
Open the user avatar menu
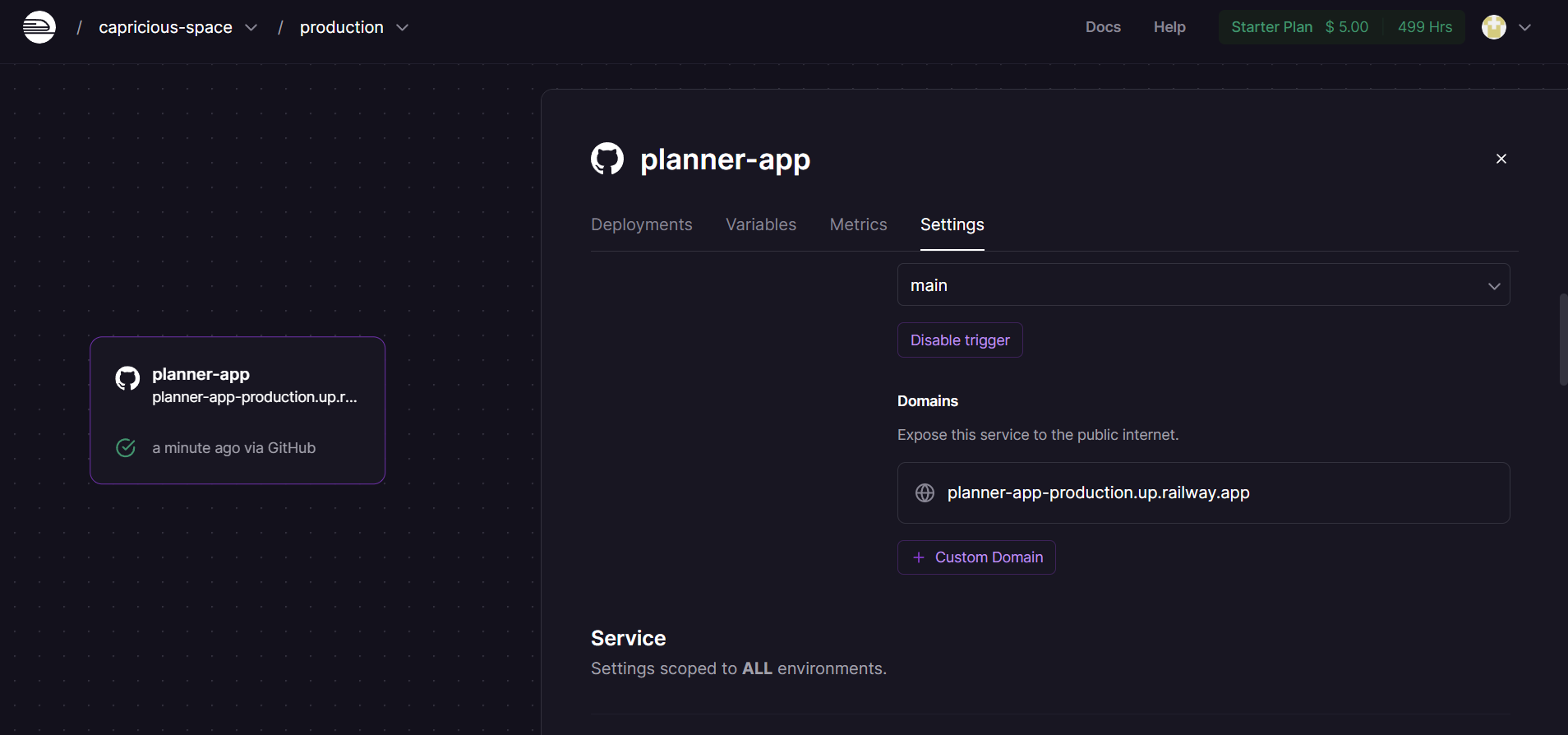[x=1493, y=27]
